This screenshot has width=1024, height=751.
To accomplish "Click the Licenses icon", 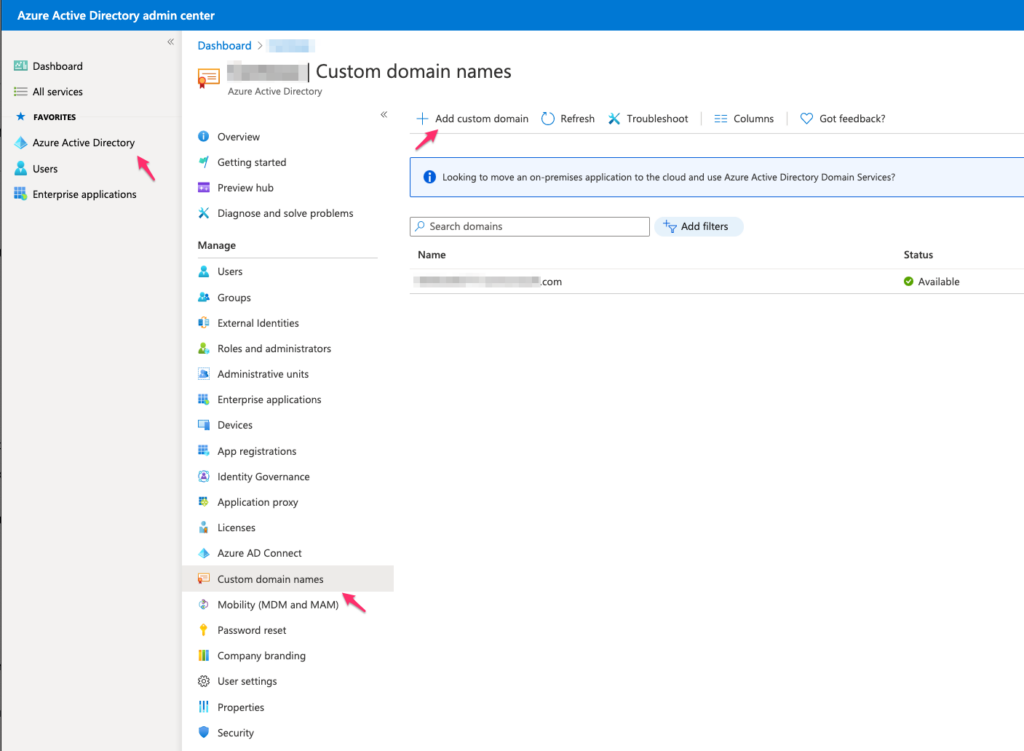I will click(204, 527).
